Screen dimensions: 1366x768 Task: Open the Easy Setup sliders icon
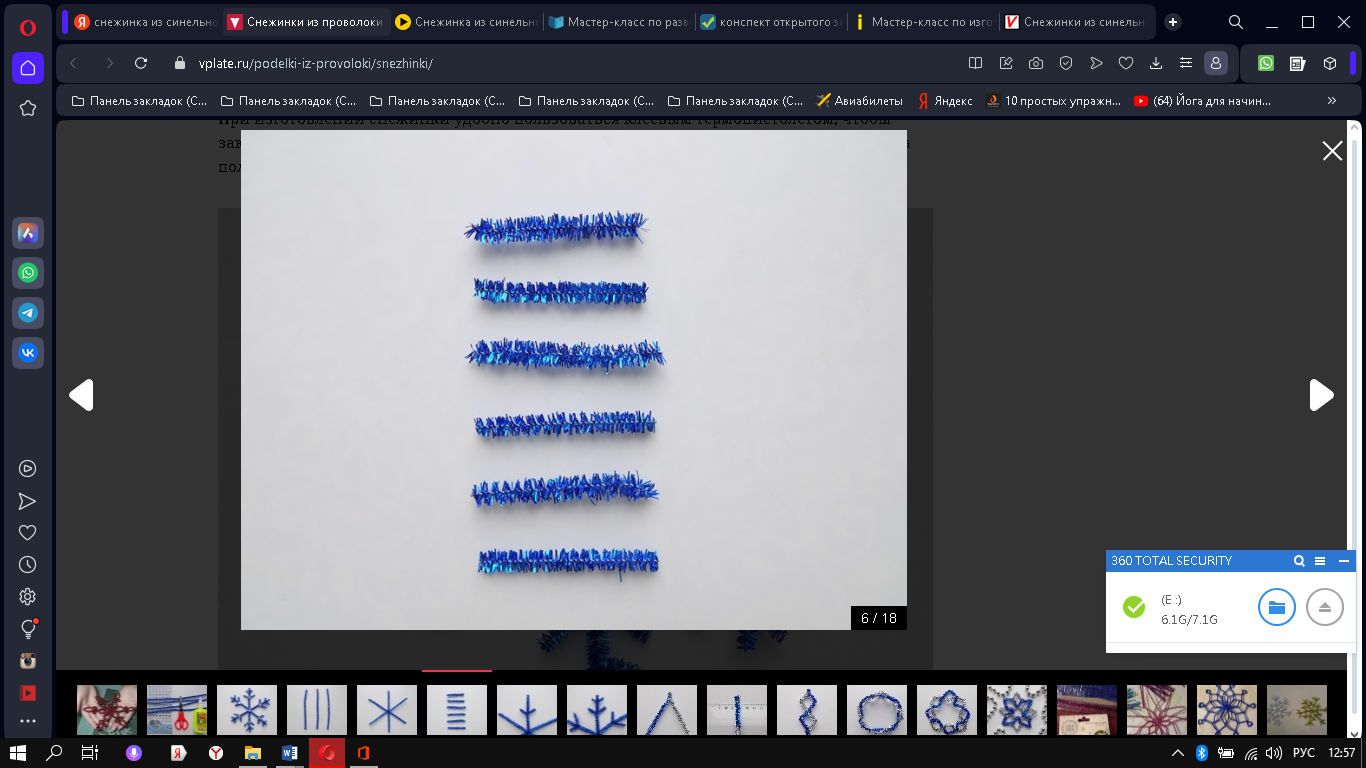[x=1186, y=63]
